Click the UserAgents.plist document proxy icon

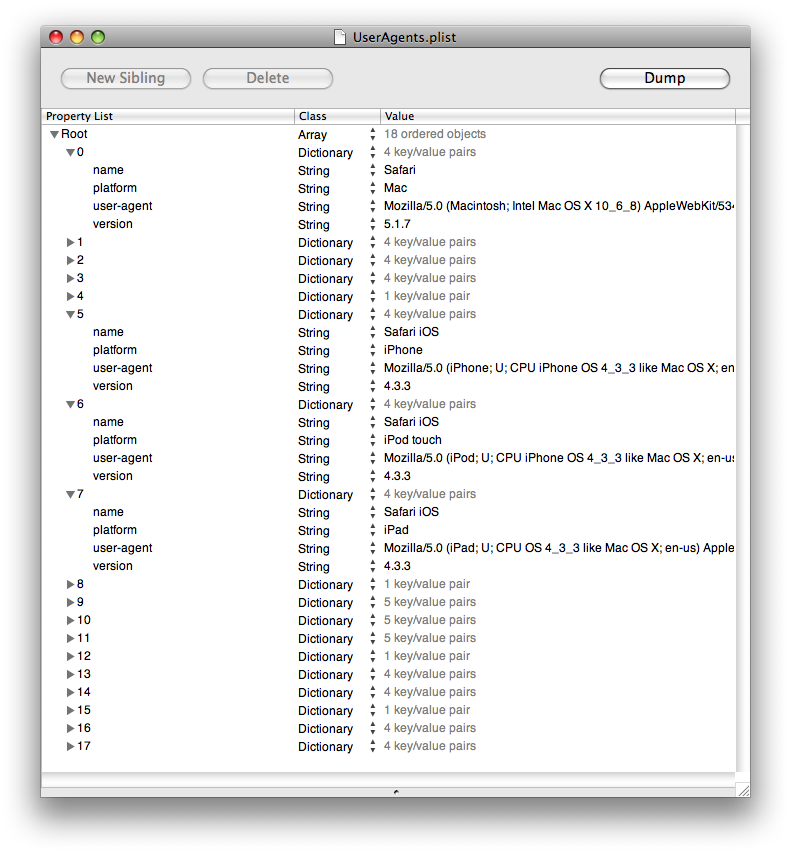tap(340, 37)
